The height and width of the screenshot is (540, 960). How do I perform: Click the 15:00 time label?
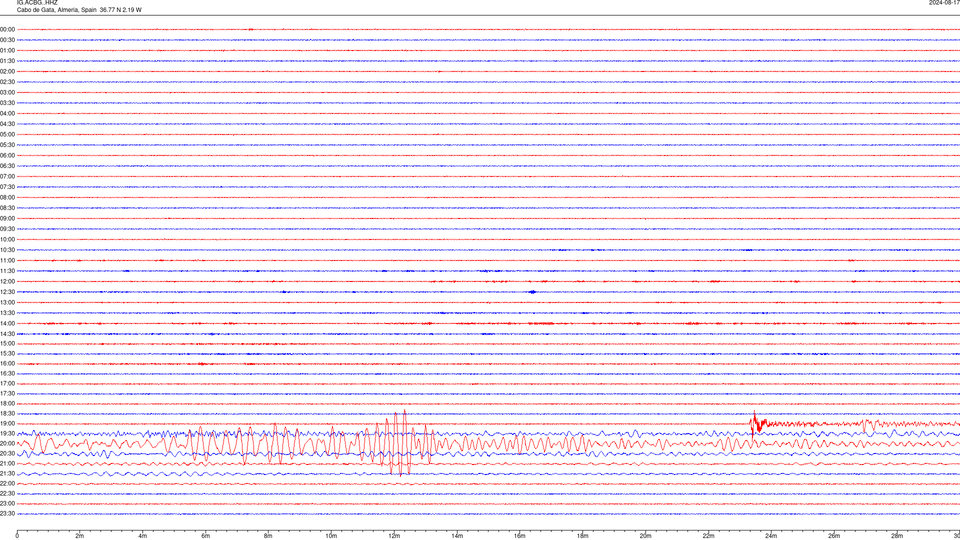[x=7, y=344]
